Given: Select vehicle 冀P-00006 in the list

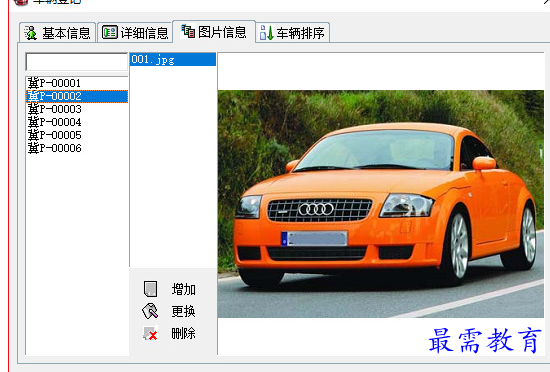Looking at the screenshot, I should (x=77, y=148).
